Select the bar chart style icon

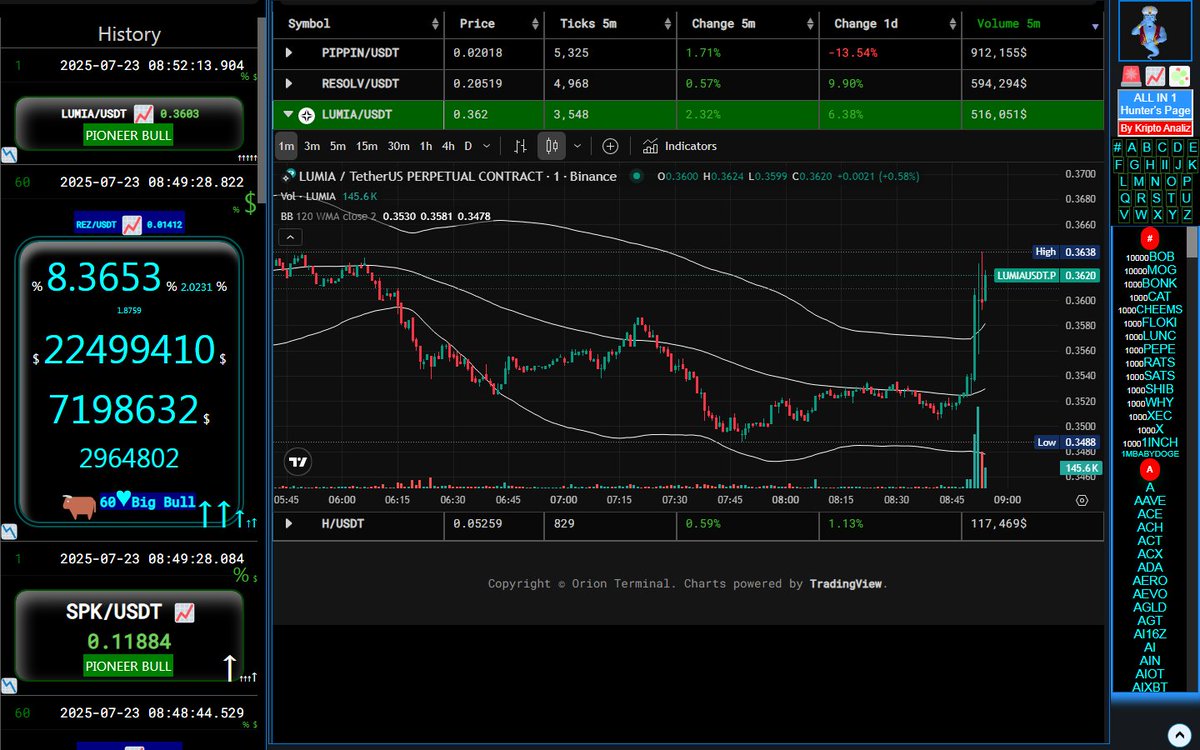pyautogui.click(x=520, y=146)
